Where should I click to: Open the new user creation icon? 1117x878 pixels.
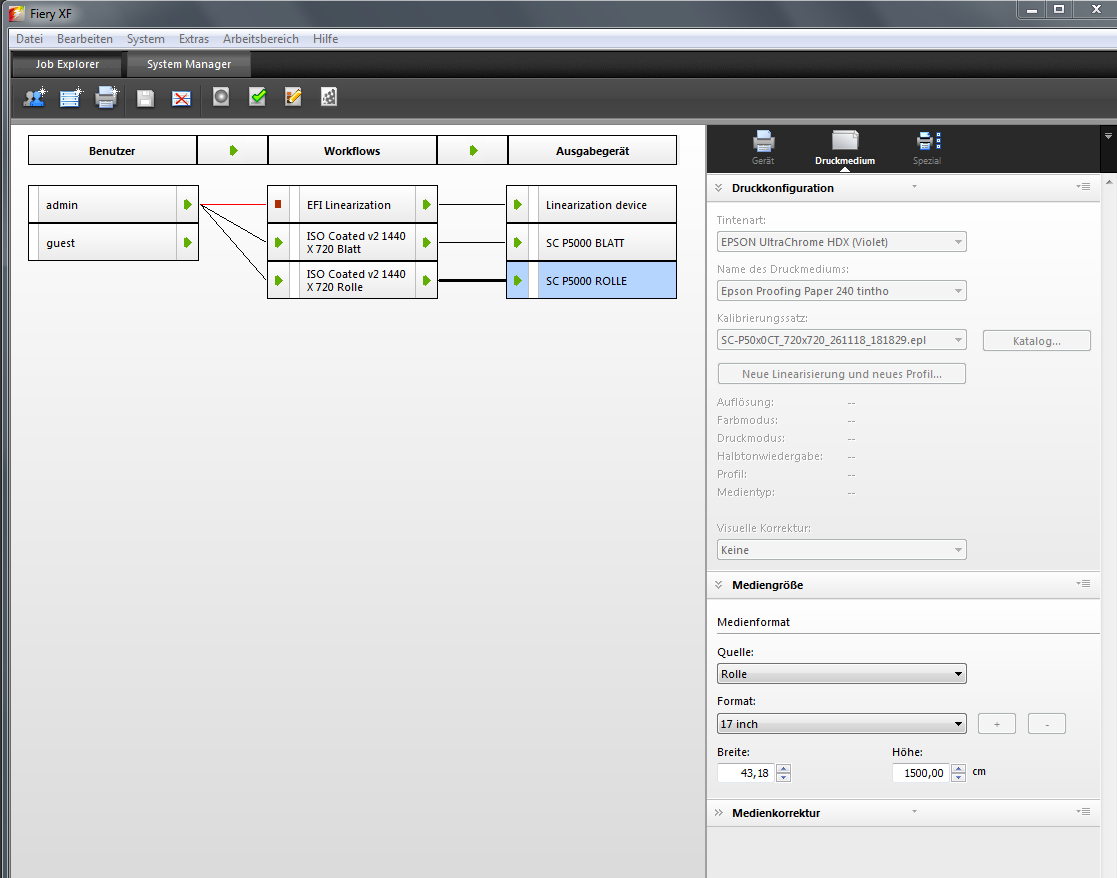pyautogui.click(x=33, y=98)
